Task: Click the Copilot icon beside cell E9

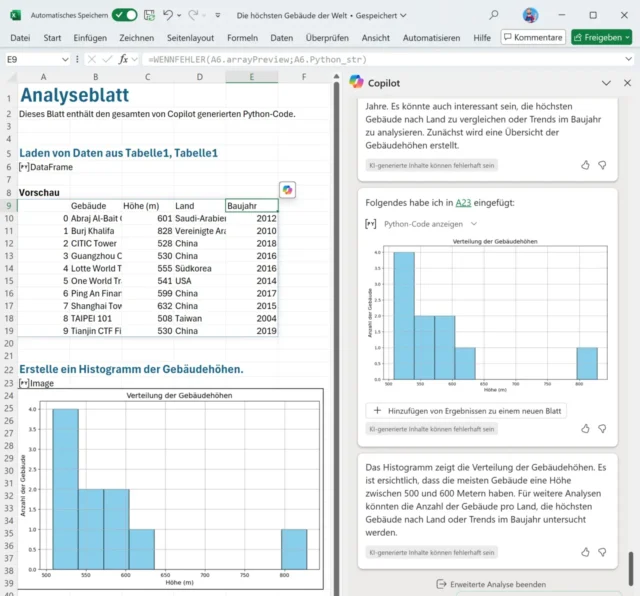Action: pyautogui.click(x=287, y=190)
